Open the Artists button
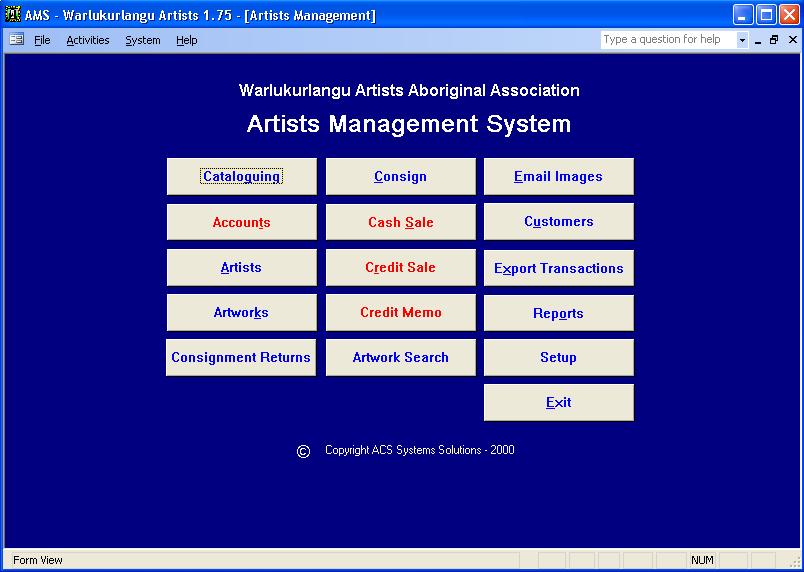 [x=242, y=267]
